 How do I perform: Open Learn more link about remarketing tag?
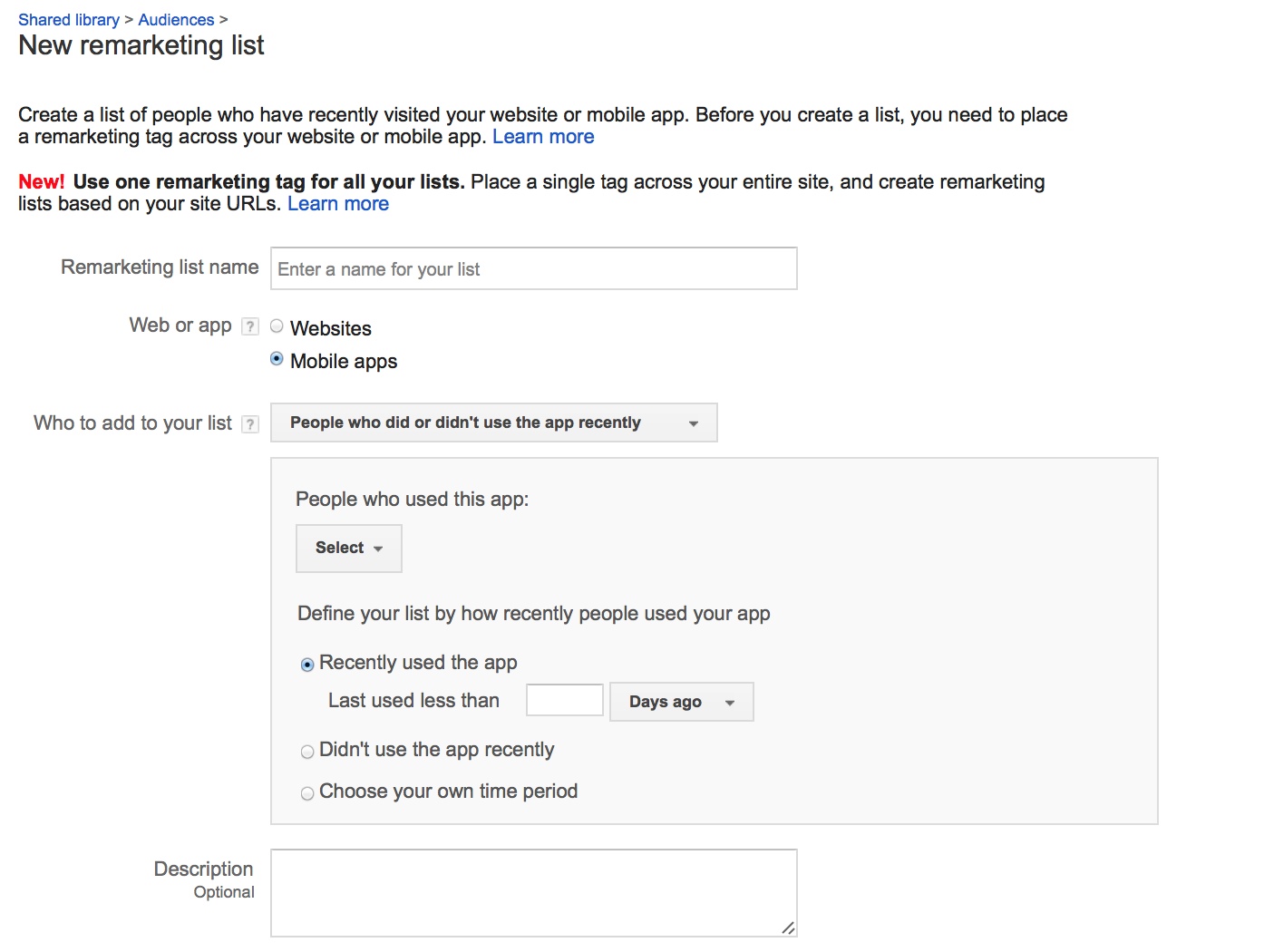[543, 137]
